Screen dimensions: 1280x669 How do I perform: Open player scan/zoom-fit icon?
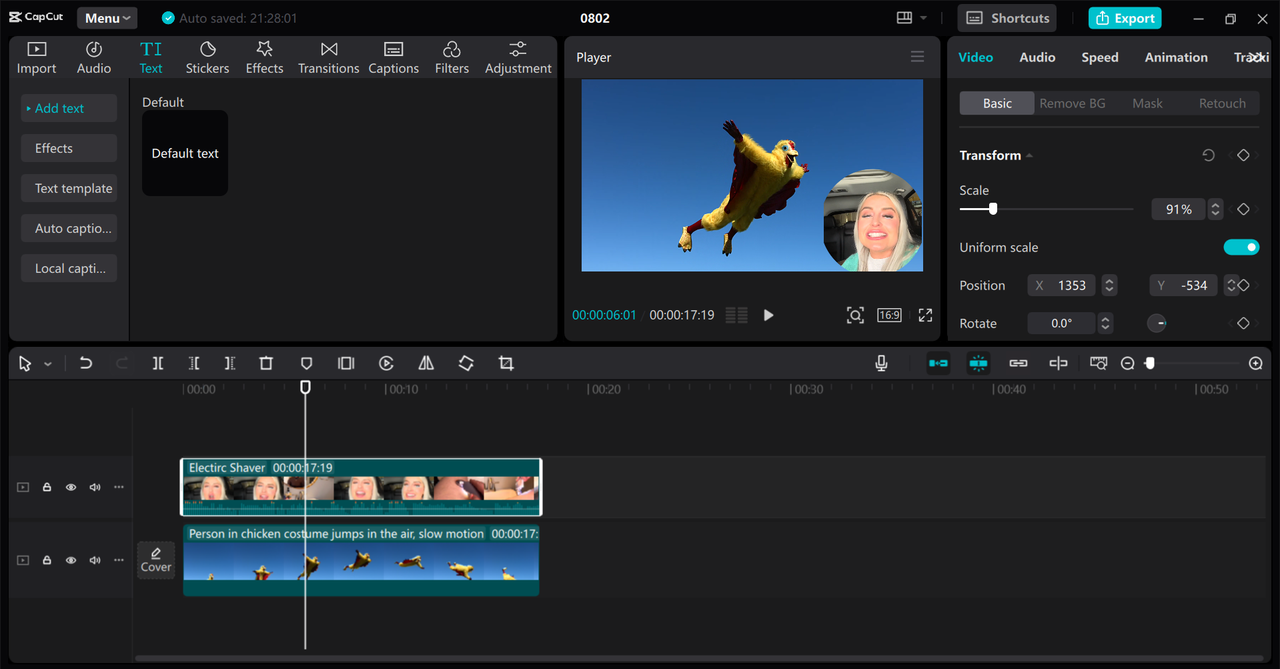click(855, 315)
